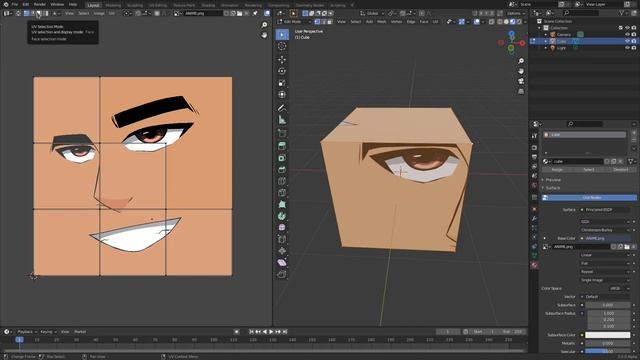This screenshot has height=360, width=640.
Task: Select the Bevel tool
Action: [282, 169]
